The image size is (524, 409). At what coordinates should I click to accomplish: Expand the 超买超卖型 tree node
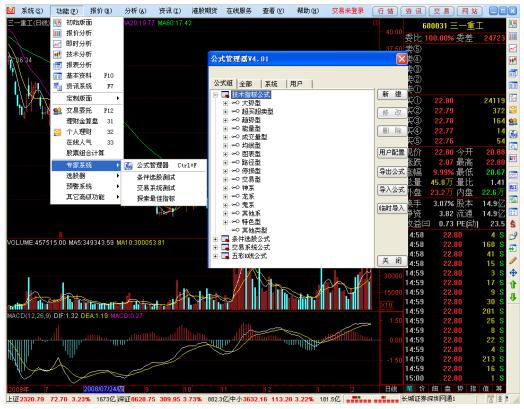225,112
